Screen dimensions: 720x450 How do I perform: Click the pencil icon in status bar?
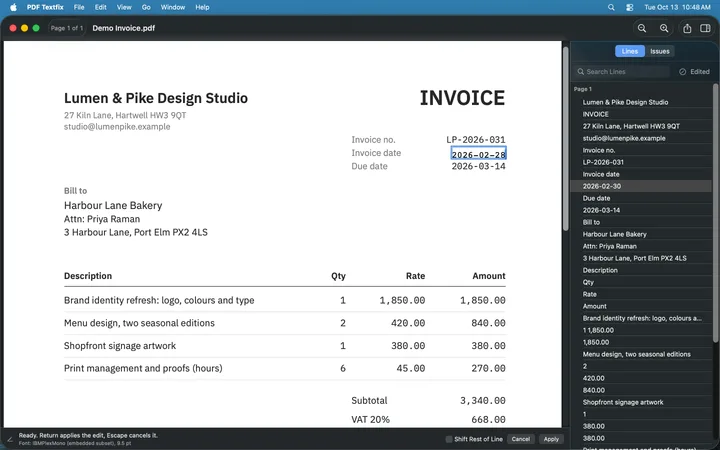[x=10, y=439]
